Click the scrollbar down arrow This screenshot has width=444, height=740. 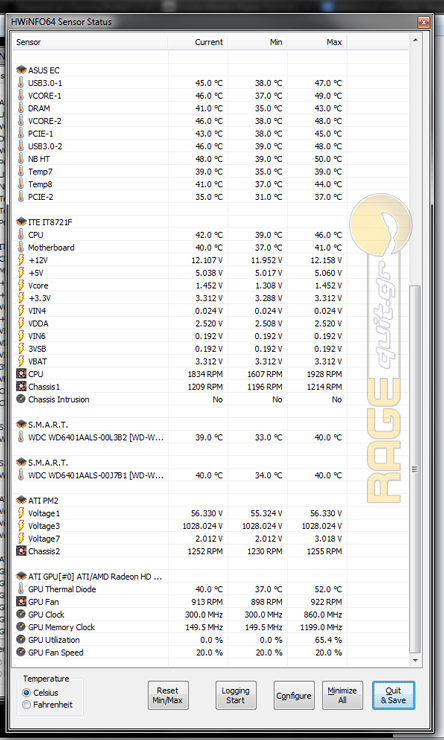pos(415,661)
